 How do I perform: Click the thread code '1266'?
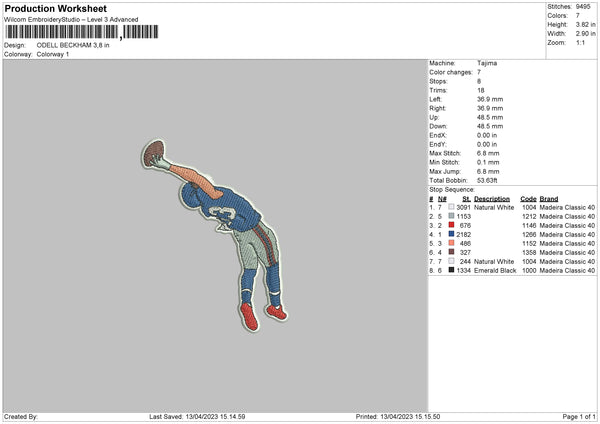coord(529,234)
